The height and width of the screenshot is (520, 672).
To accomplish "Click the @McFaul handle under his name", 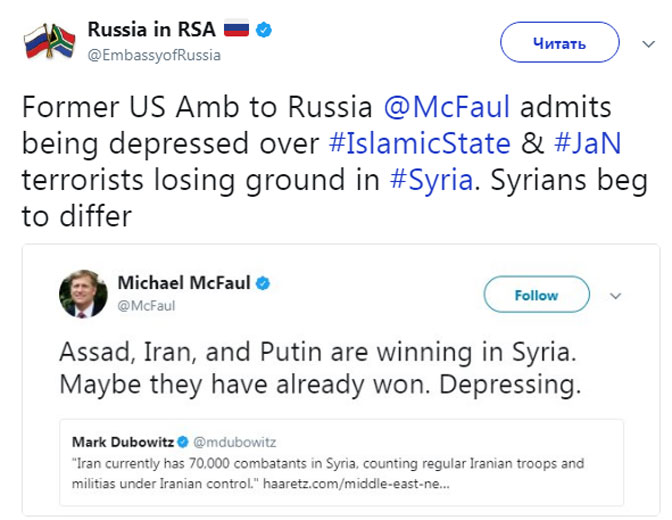I will tap(146, 306).
